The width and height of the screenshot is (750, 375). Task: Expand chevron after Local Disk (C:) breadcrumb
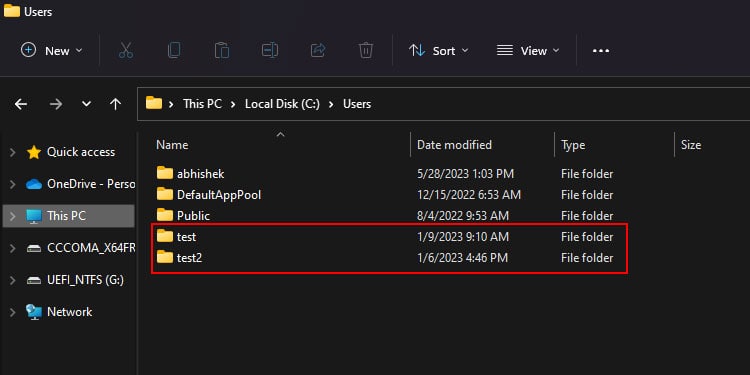point(331,104)
